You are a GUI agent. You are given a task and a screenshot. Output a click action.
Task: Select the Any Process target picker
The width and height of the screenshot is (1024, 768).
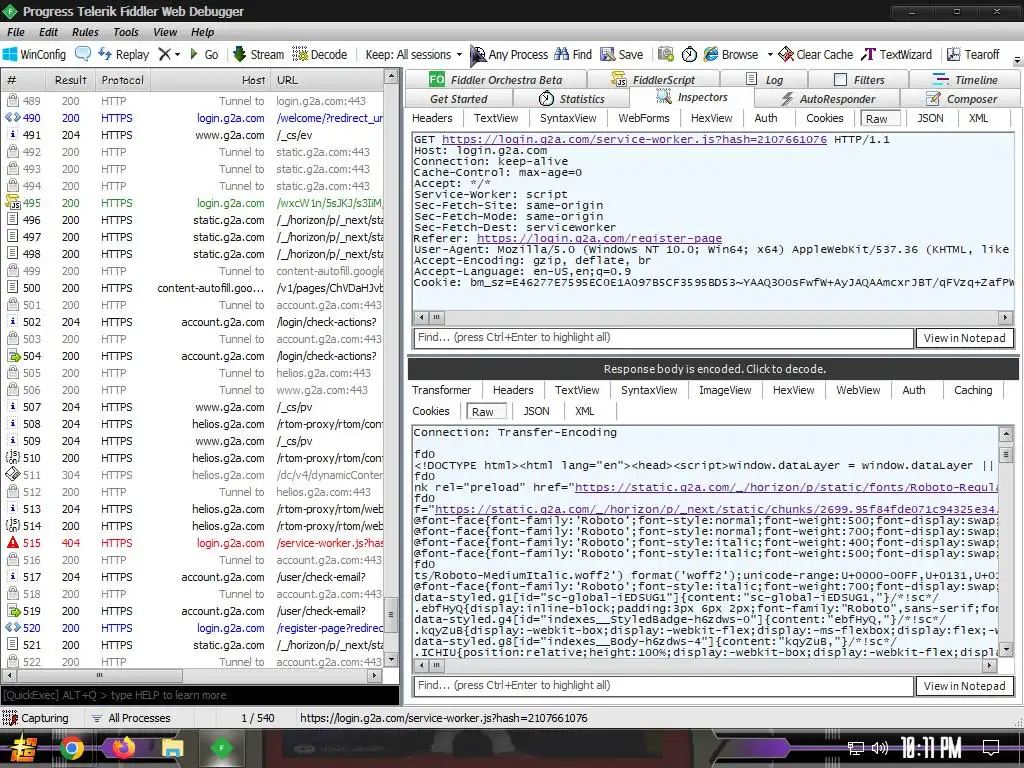click(509, 55)
